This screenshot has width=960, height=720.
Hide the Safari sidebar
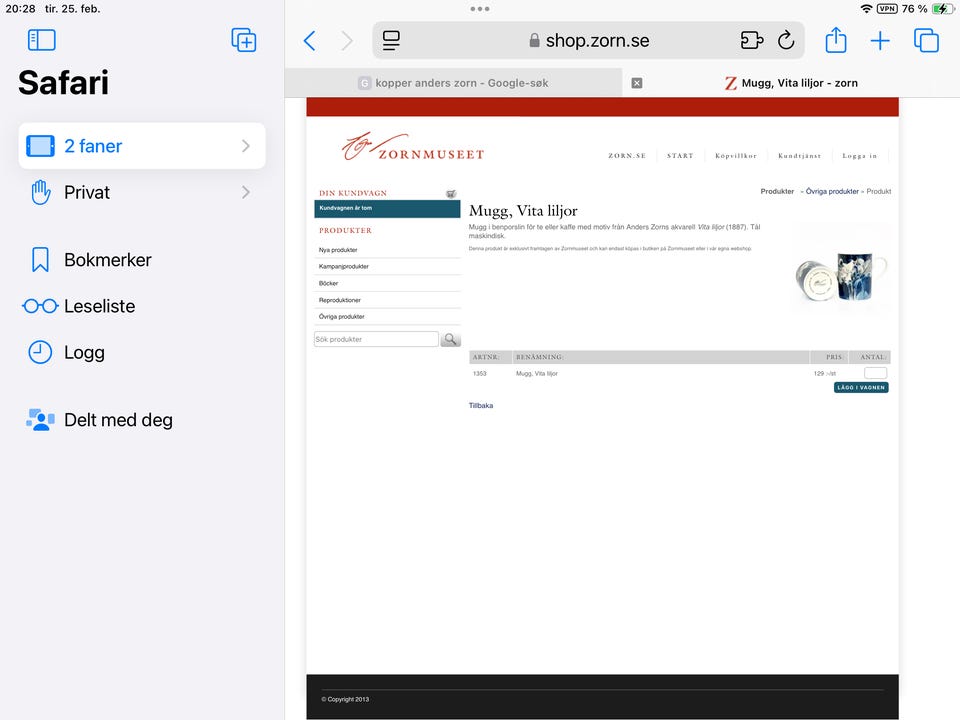pyautogui.click(x=42, y=40)
